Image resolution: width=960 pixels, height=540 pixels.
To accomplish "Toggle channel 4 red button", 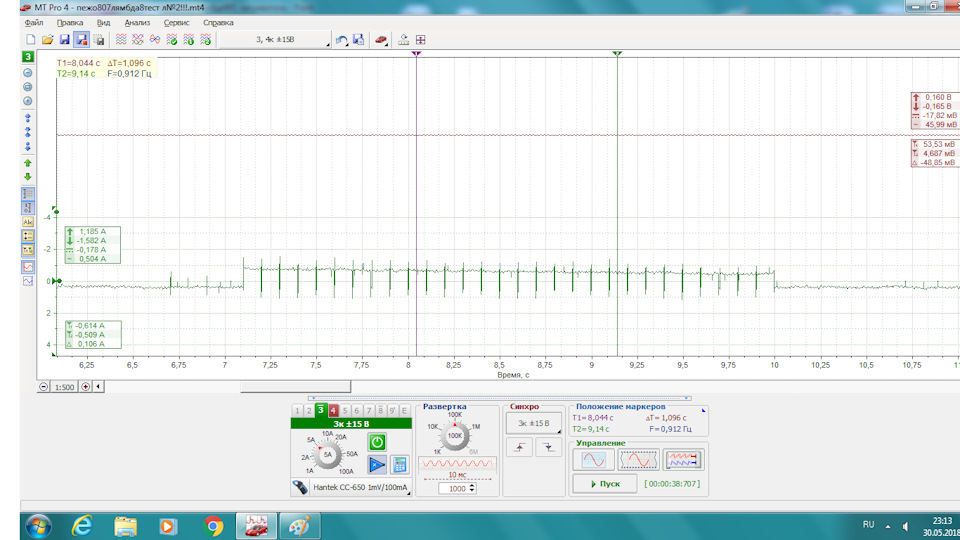I will coord(333,410).
